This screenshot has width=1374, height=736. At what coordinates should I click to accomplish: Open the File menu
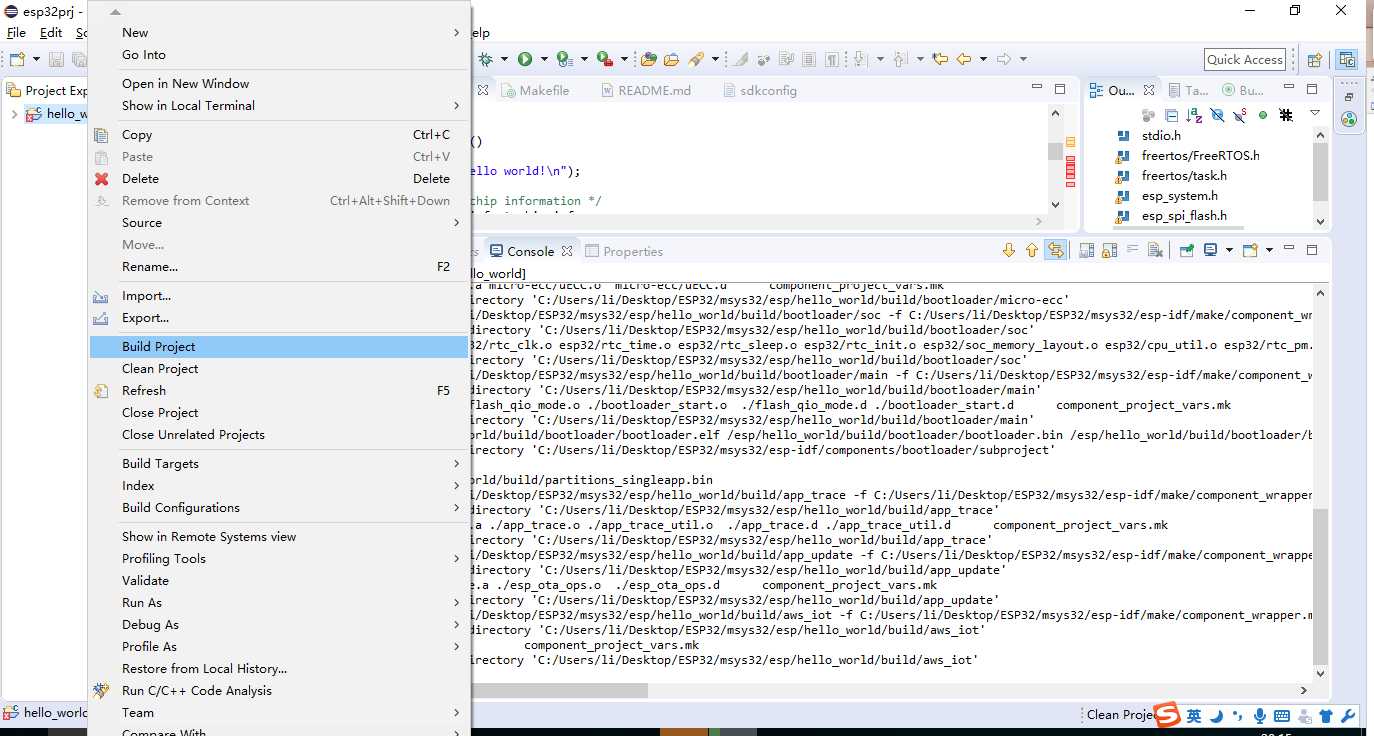coord(16,32)
